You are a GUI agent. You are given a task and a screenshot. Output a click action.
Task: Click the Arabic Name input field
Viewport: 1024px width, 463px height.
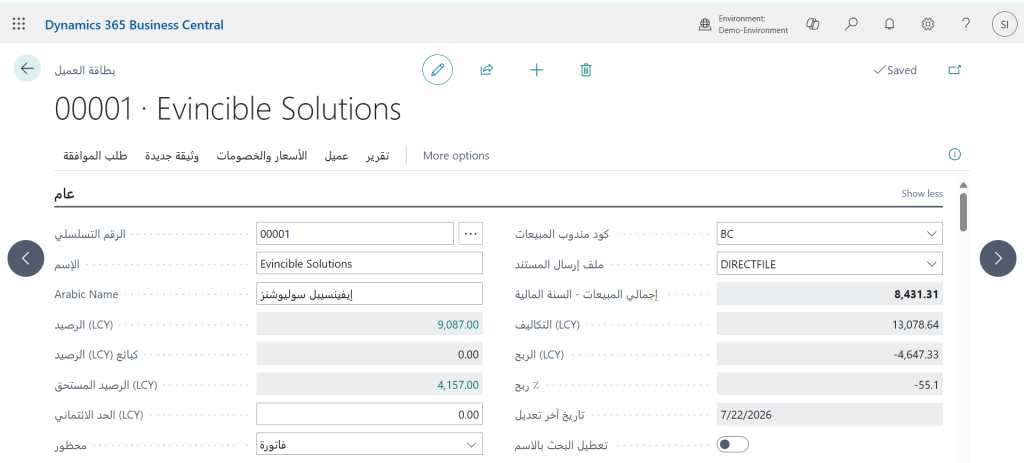(370, 294)
